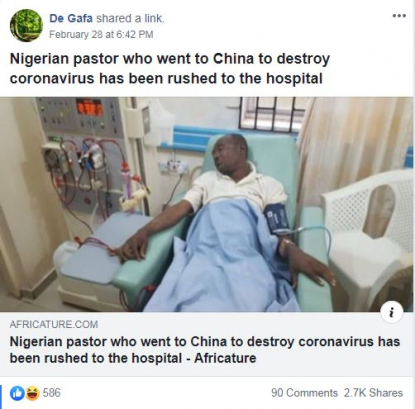This screenshot has height=409, width=415.
Task: Click the Haha laughing reaction icon
Action: [x=33, y=393]
